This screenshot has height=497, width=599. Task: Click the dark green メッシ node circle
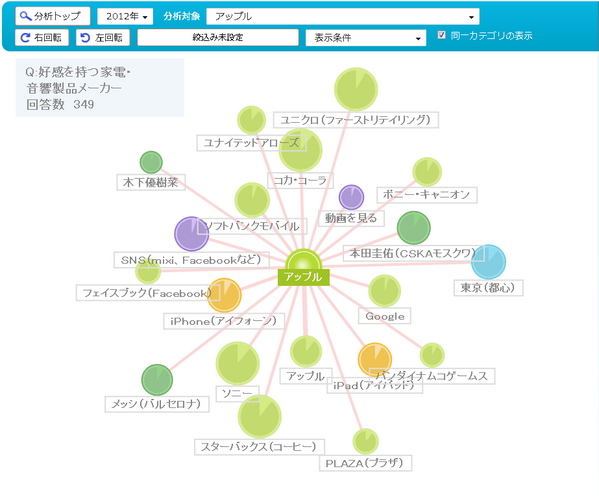click(x=157, y=380)
